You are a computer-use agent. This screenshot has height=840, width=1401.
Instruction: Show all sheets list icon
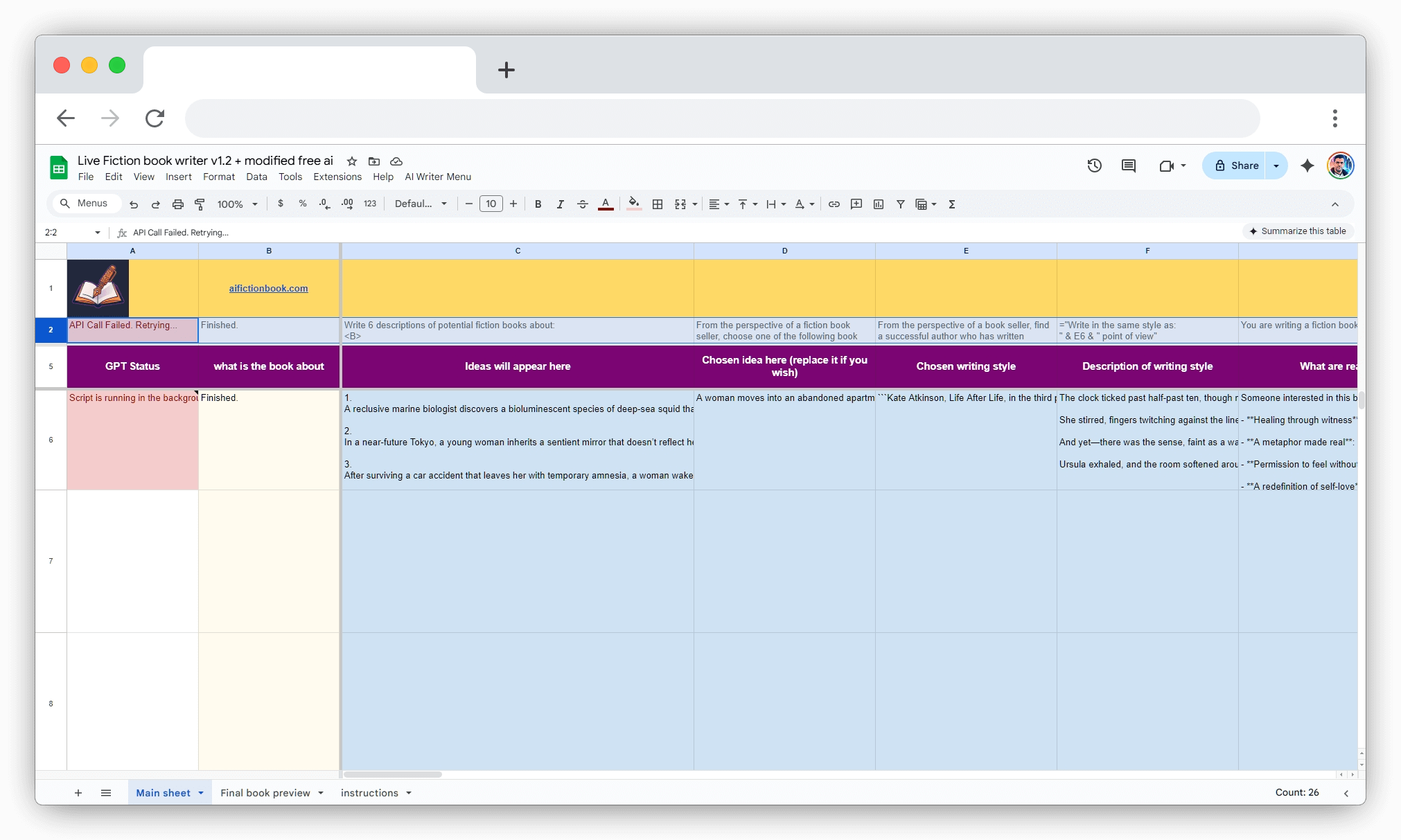106,793
